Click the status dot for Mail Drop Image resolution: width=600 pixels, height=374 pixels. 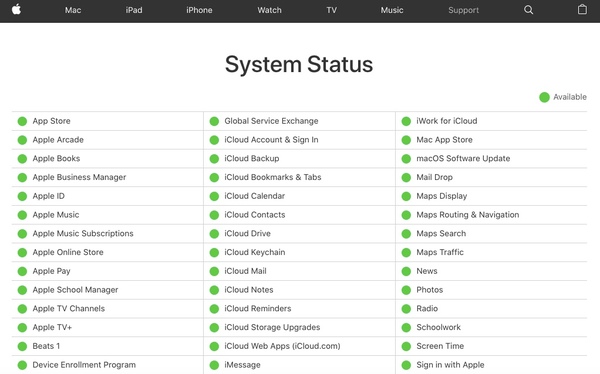(406, 178)
